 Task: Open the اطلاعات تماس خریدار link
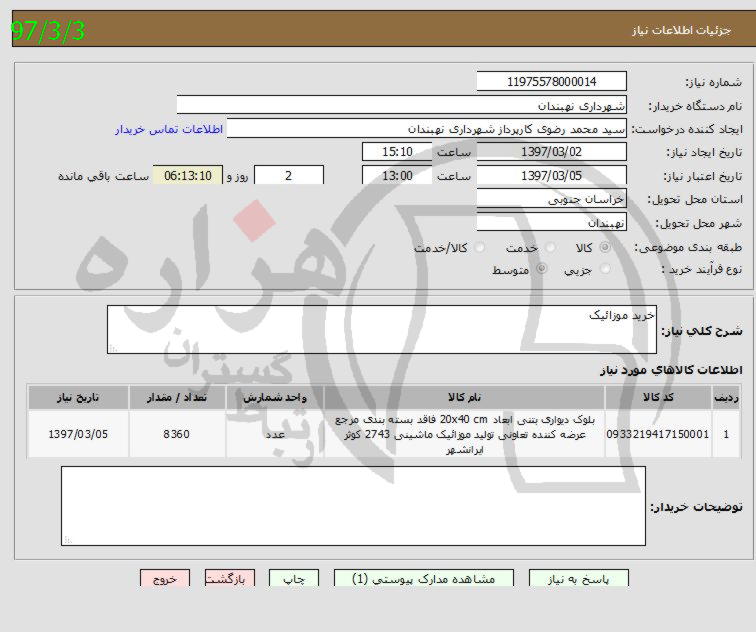[x=169, y=129]
